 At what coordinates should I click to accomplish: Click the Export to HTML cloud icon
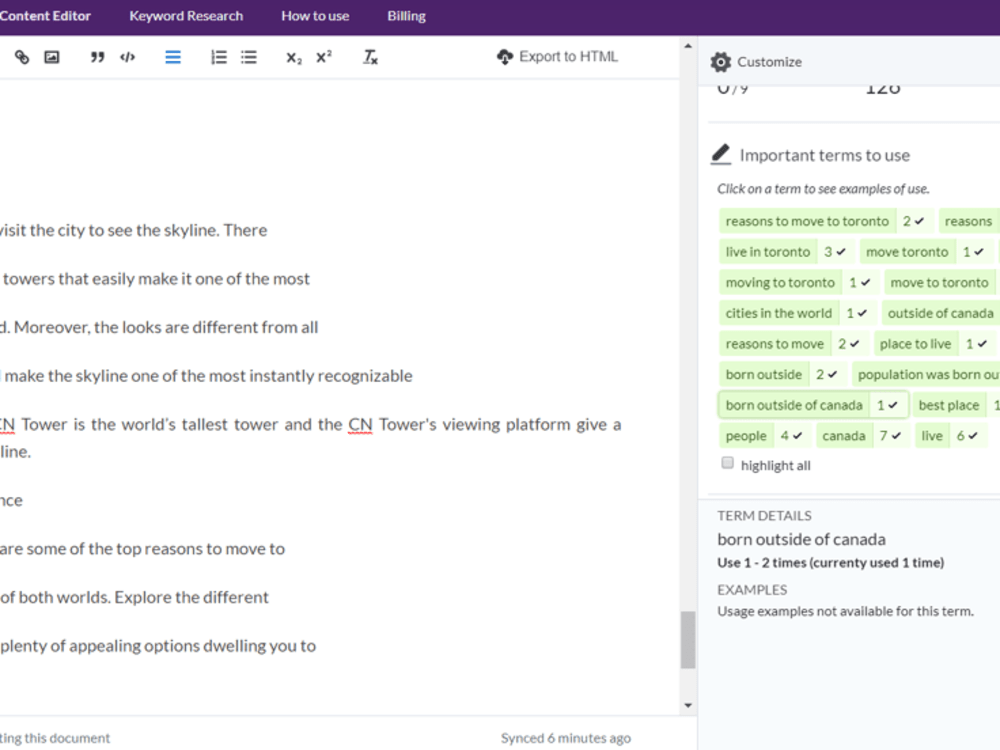504,57
